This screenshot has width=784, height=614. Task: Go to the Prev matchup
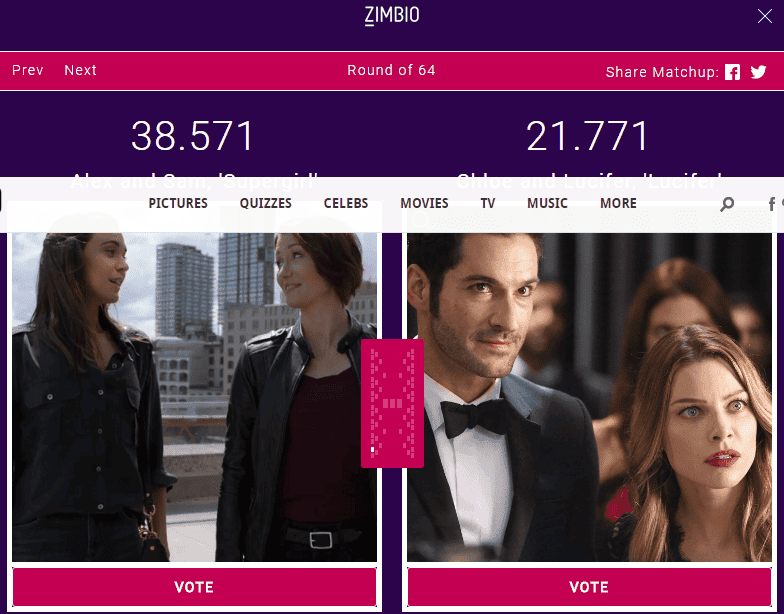click(28, 70)
